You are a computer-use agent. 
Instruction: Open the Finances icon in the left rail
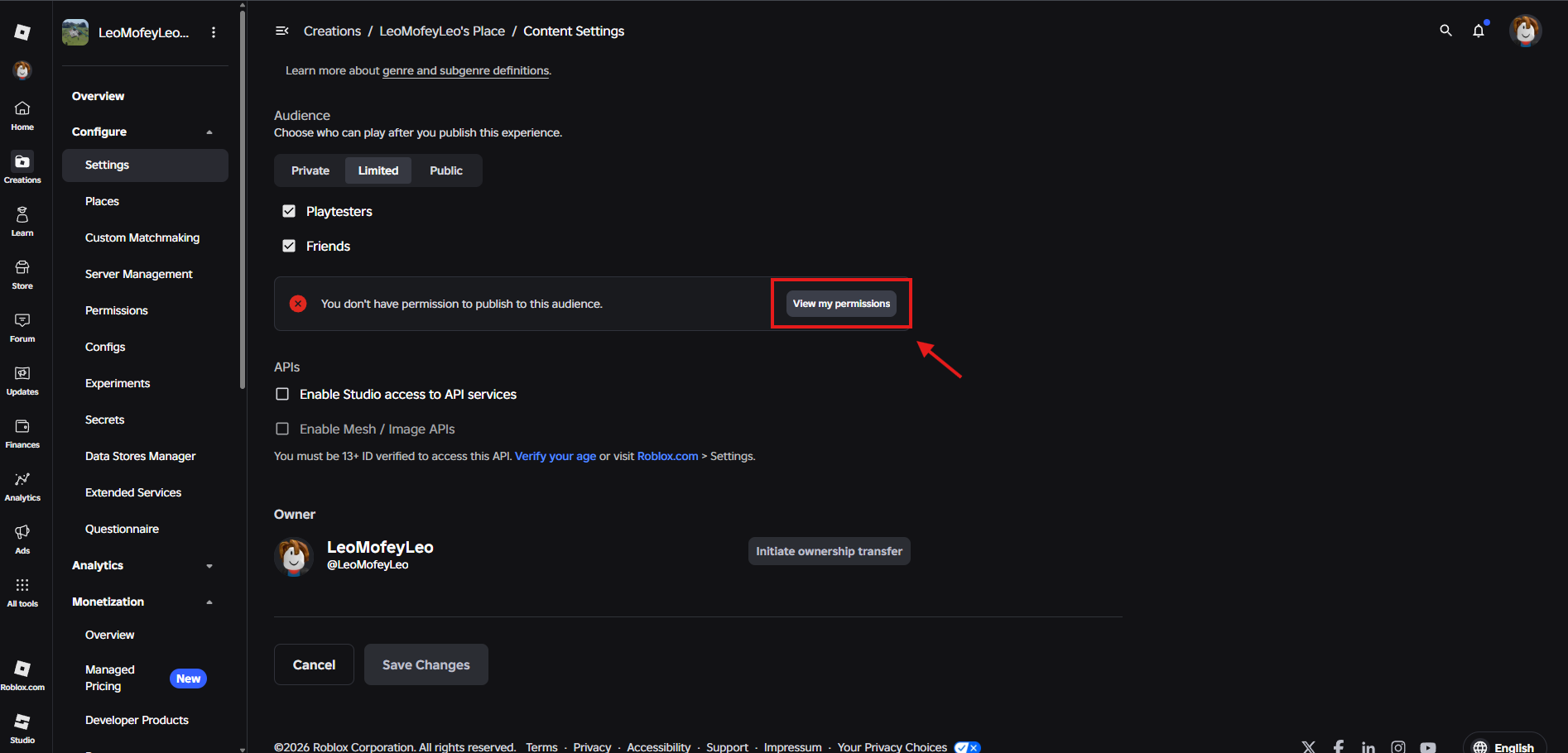pyautogui.click(x=22, y=434)
